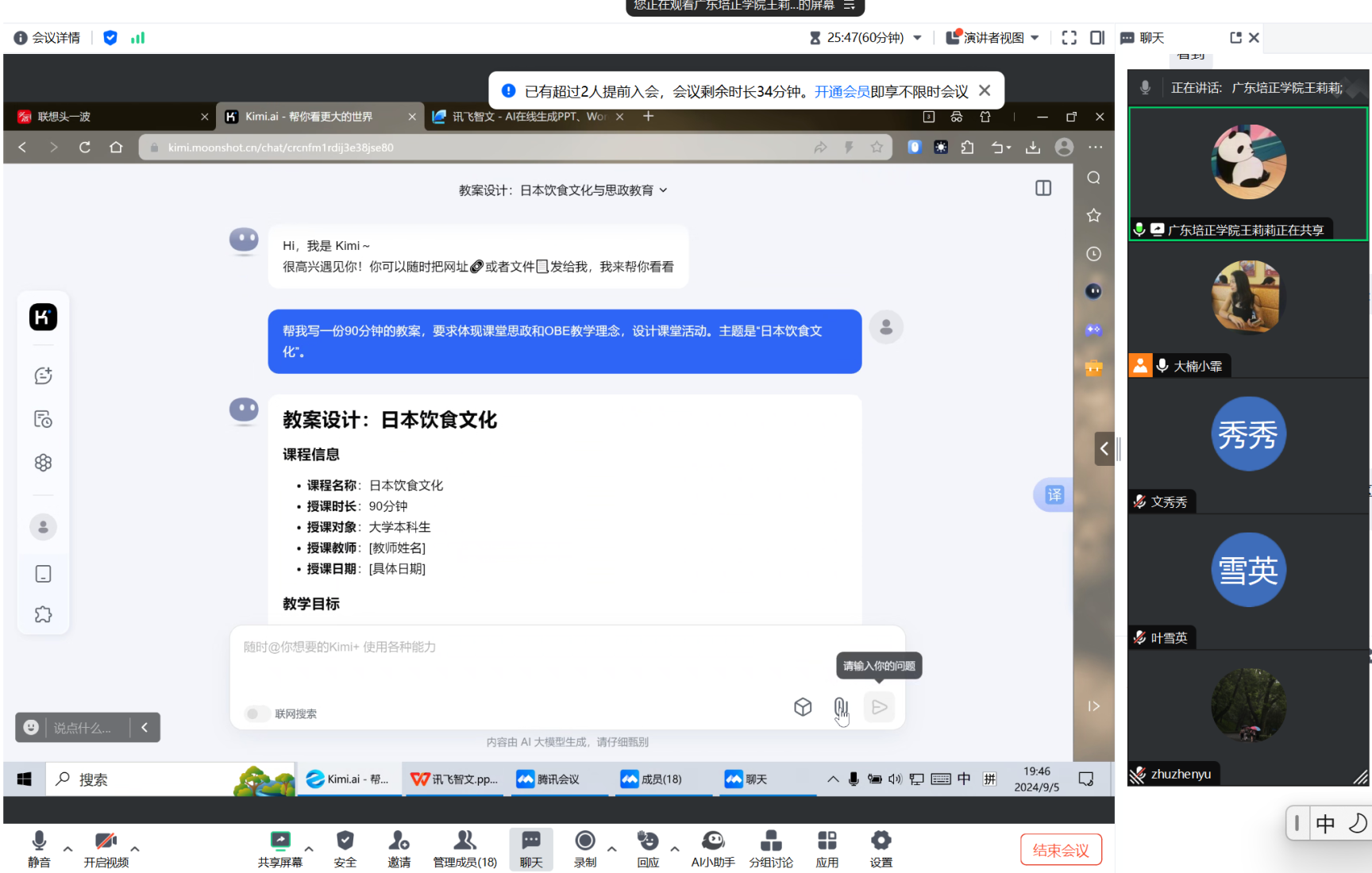Image resolution: width=1372 pixels, height=873 pixels.
Task: Select 文秀秀 participant video tile
Action: pos(1247,446)
